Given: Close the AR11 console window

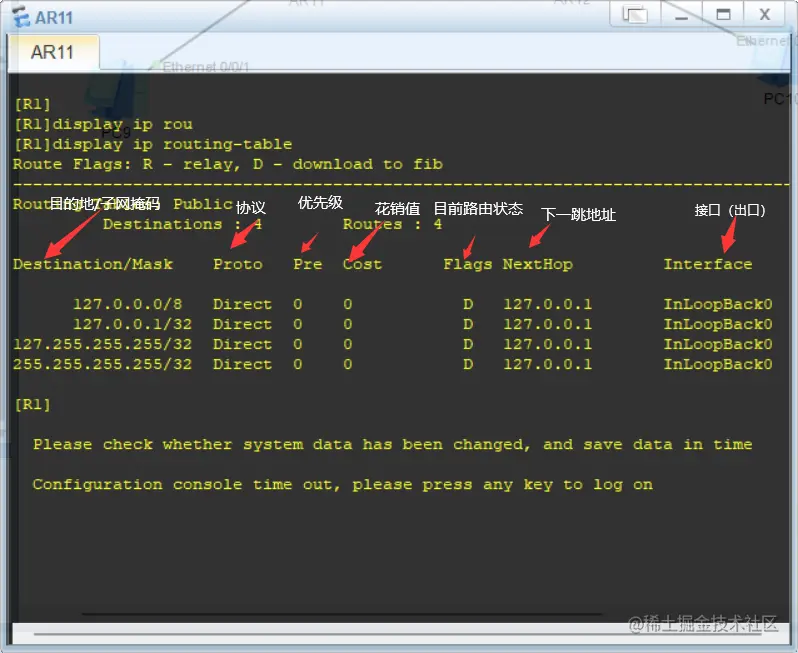Looking at the screenshot, I should tap(764, 14).
